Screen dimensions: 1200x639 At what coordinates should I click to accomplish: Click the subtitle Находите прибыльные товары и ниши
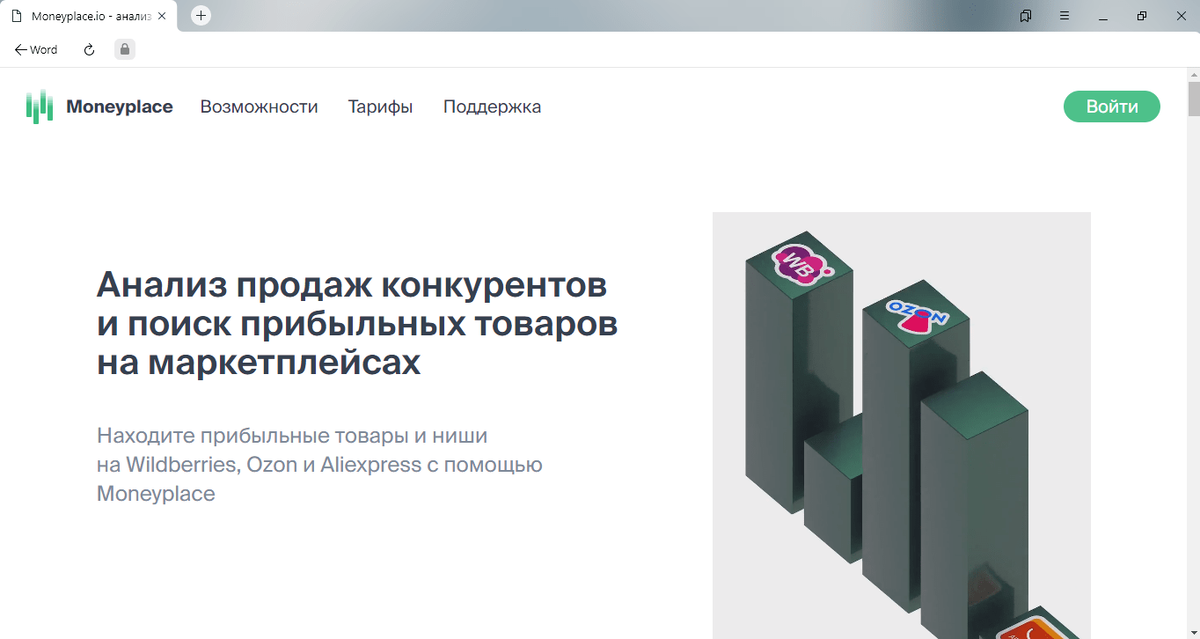(292, 436)
